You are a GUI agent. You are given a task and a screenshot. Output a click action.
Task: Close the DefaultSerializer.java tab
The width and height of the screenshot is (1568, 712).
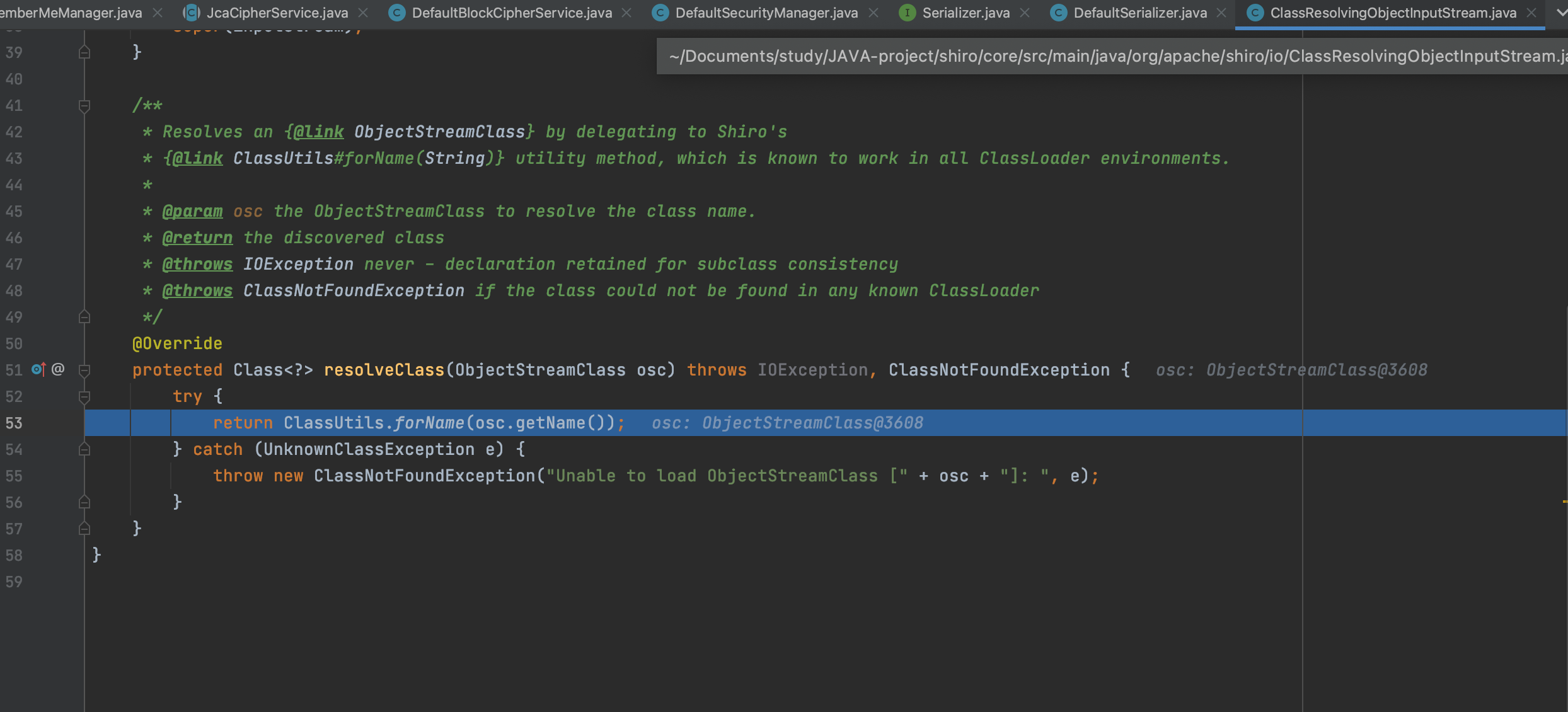click(1222, 13)
